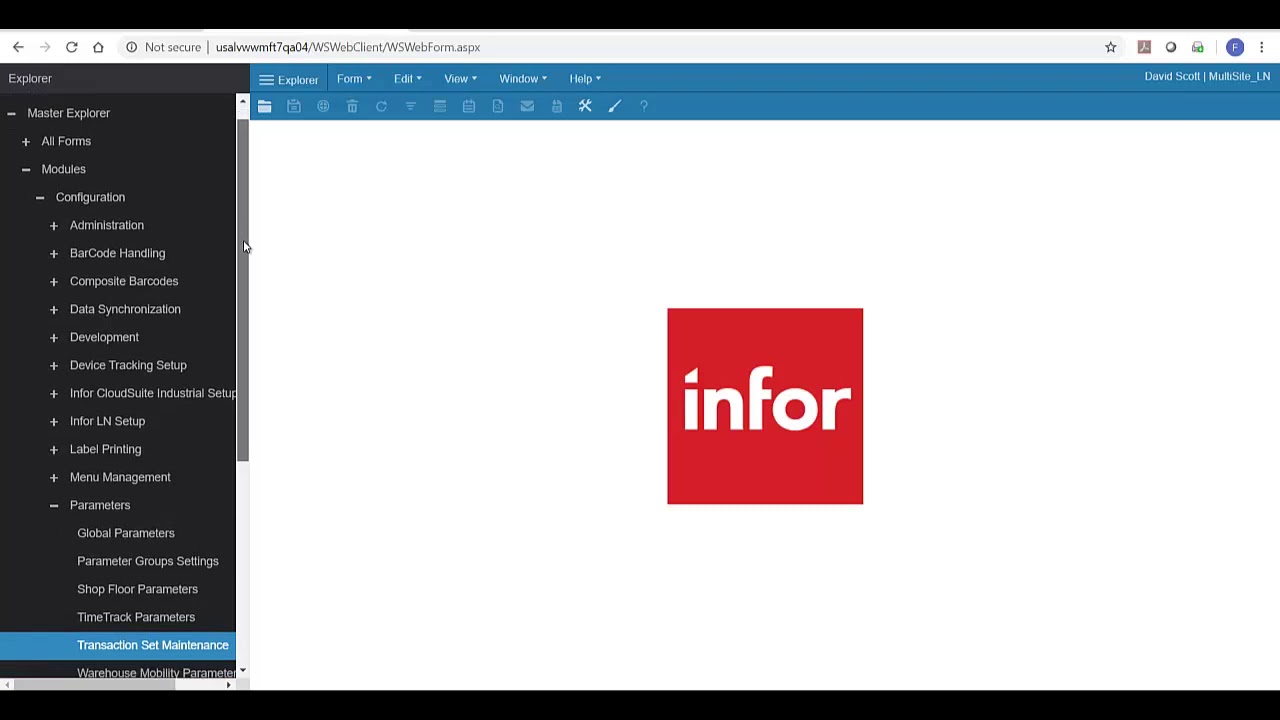1280x720 pixels.
Task: Expand the Infor LN Setup node
Action: (x=54, y=422)
